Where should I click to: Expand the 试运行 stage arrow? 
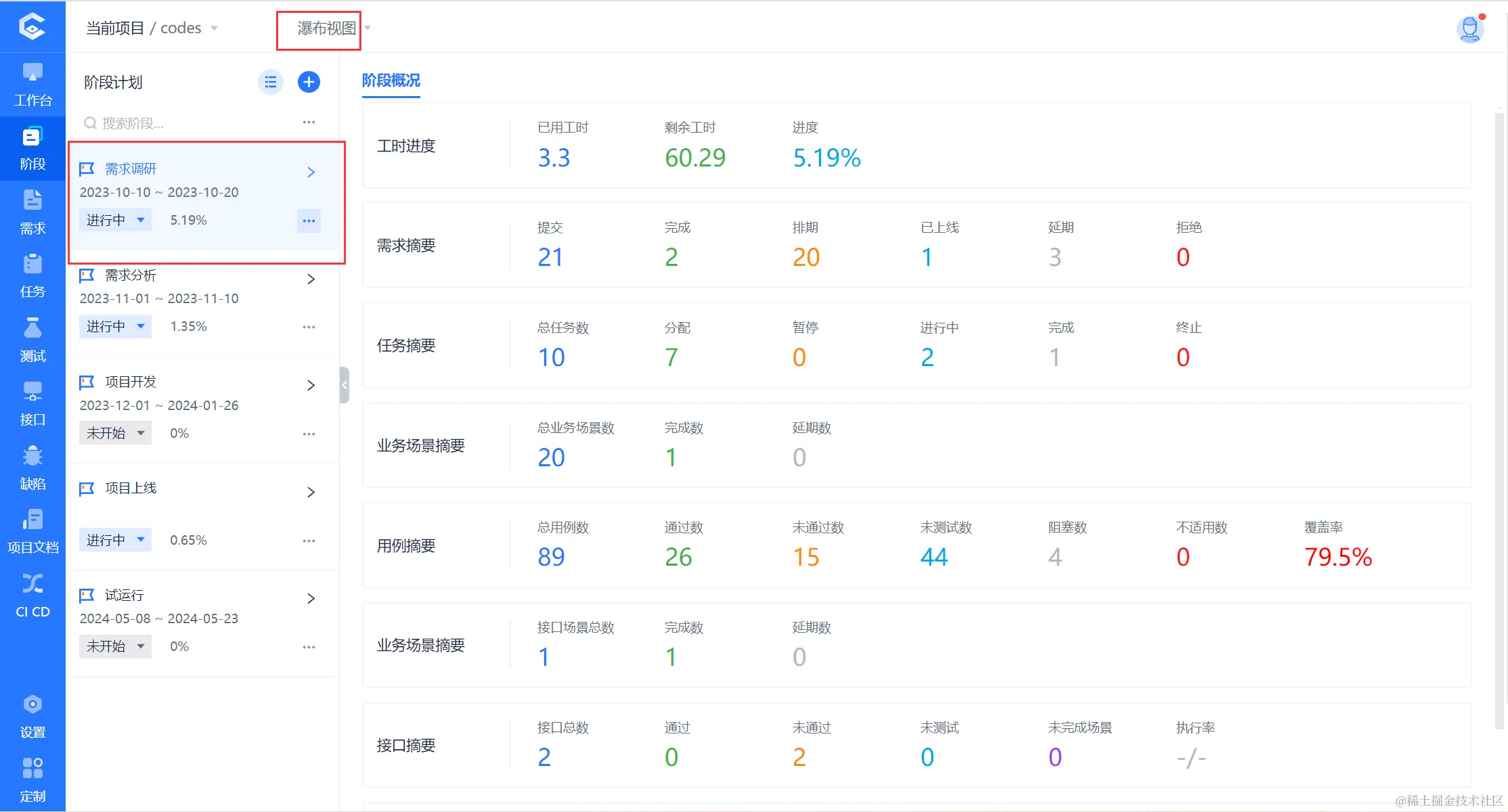[x=311, y=598]
